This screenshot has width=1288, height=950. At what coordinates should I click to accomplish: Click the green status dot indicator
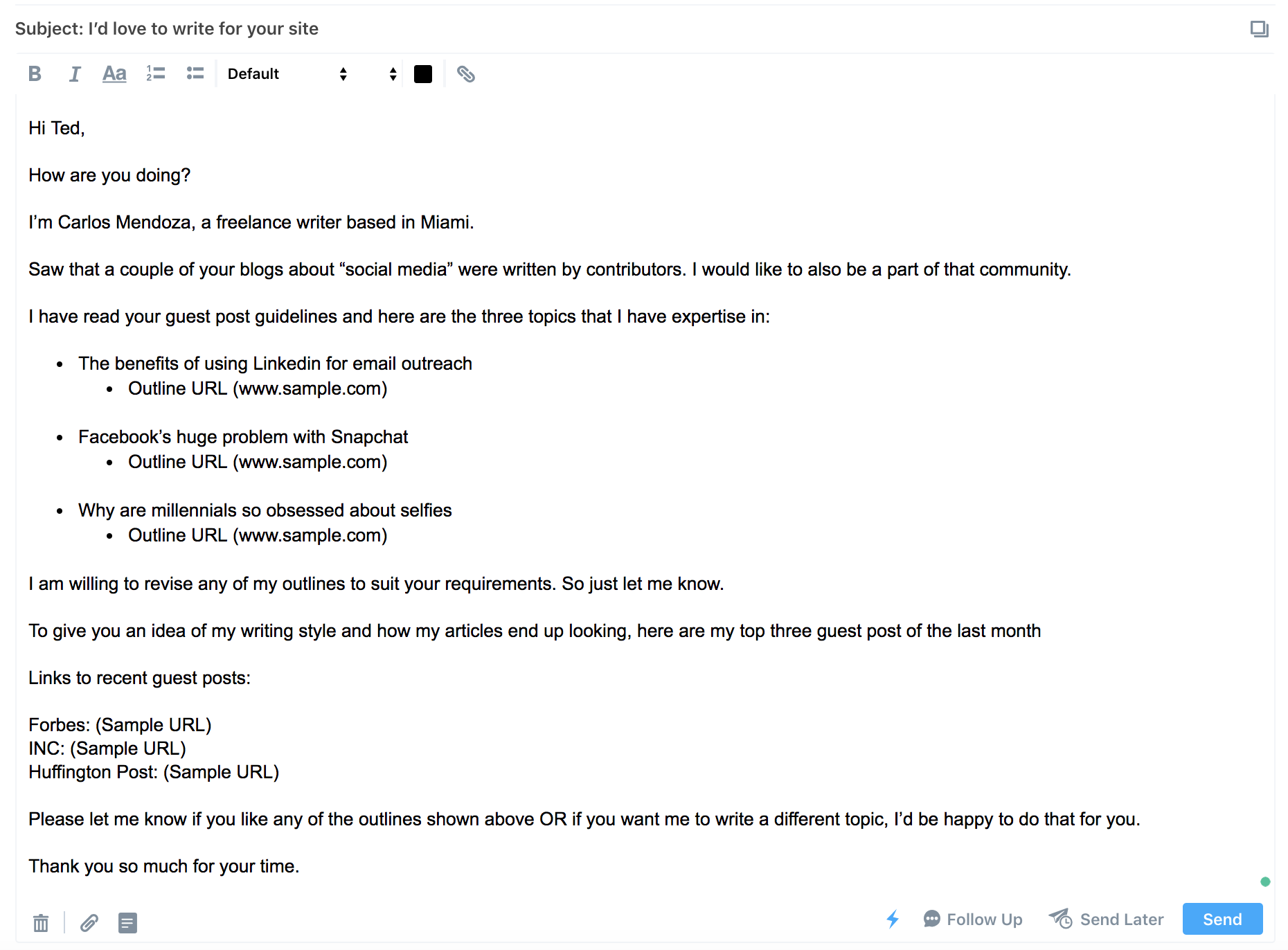1265,881
